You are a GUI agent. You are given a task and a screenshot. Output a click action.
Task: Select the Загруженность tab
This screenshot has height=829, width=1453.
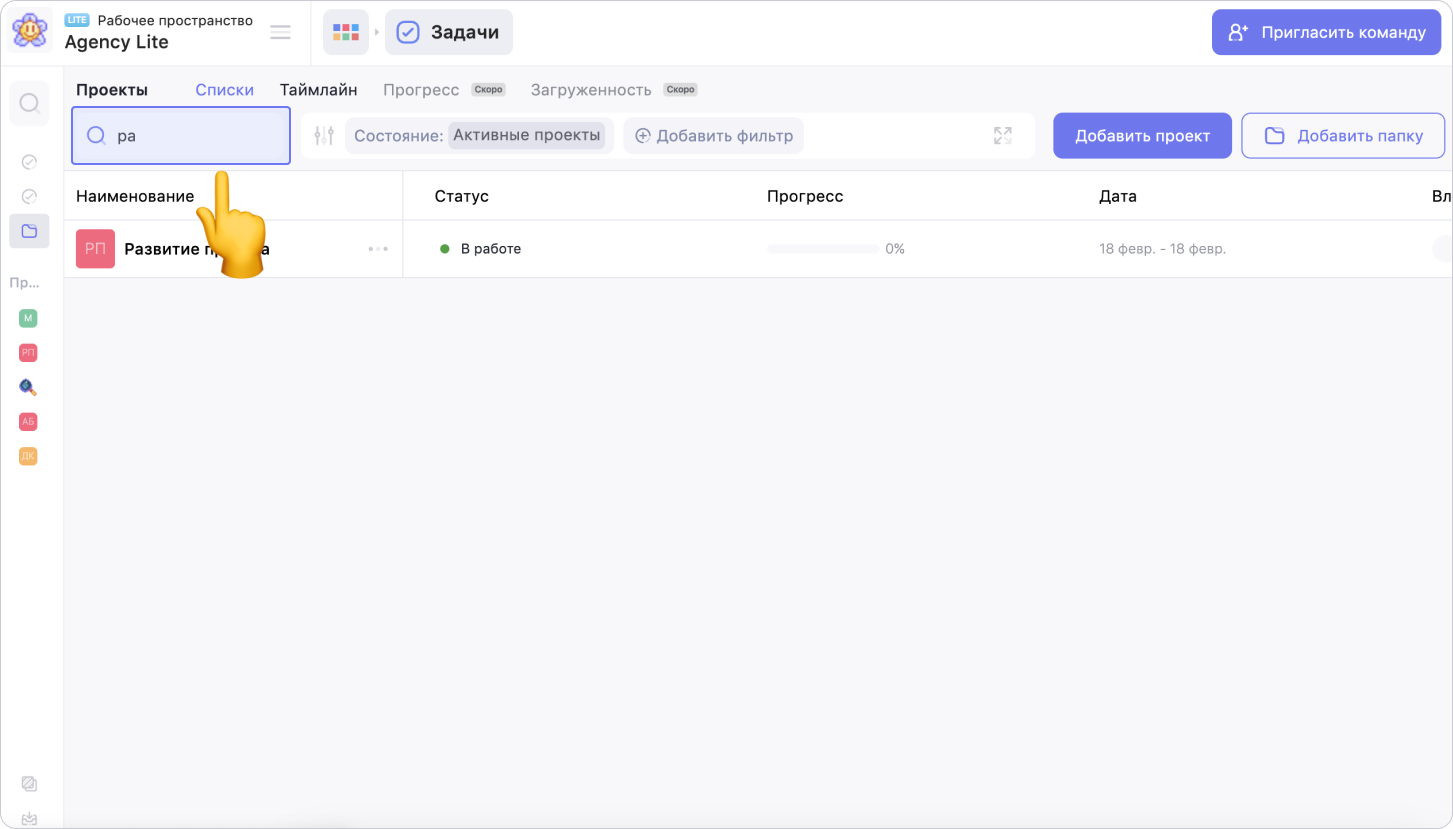(x=591, y=89)
